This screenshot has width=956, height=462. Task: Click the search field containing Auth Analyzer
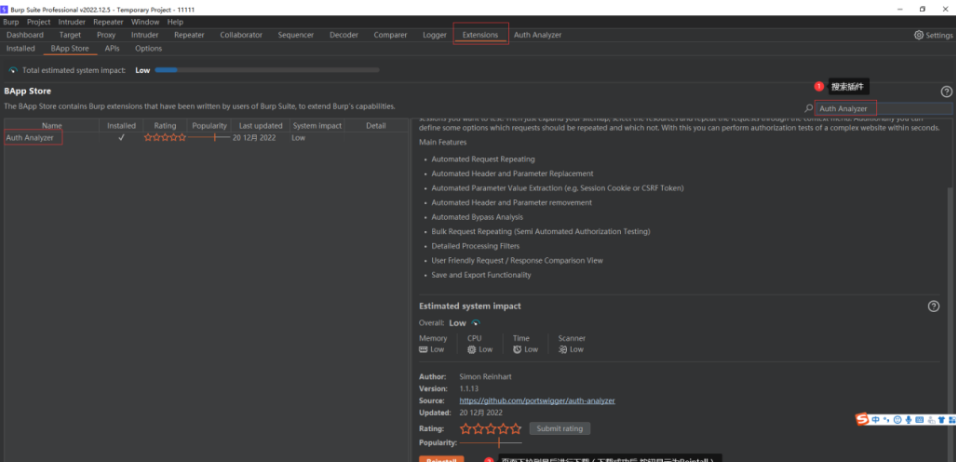point(884,108)
